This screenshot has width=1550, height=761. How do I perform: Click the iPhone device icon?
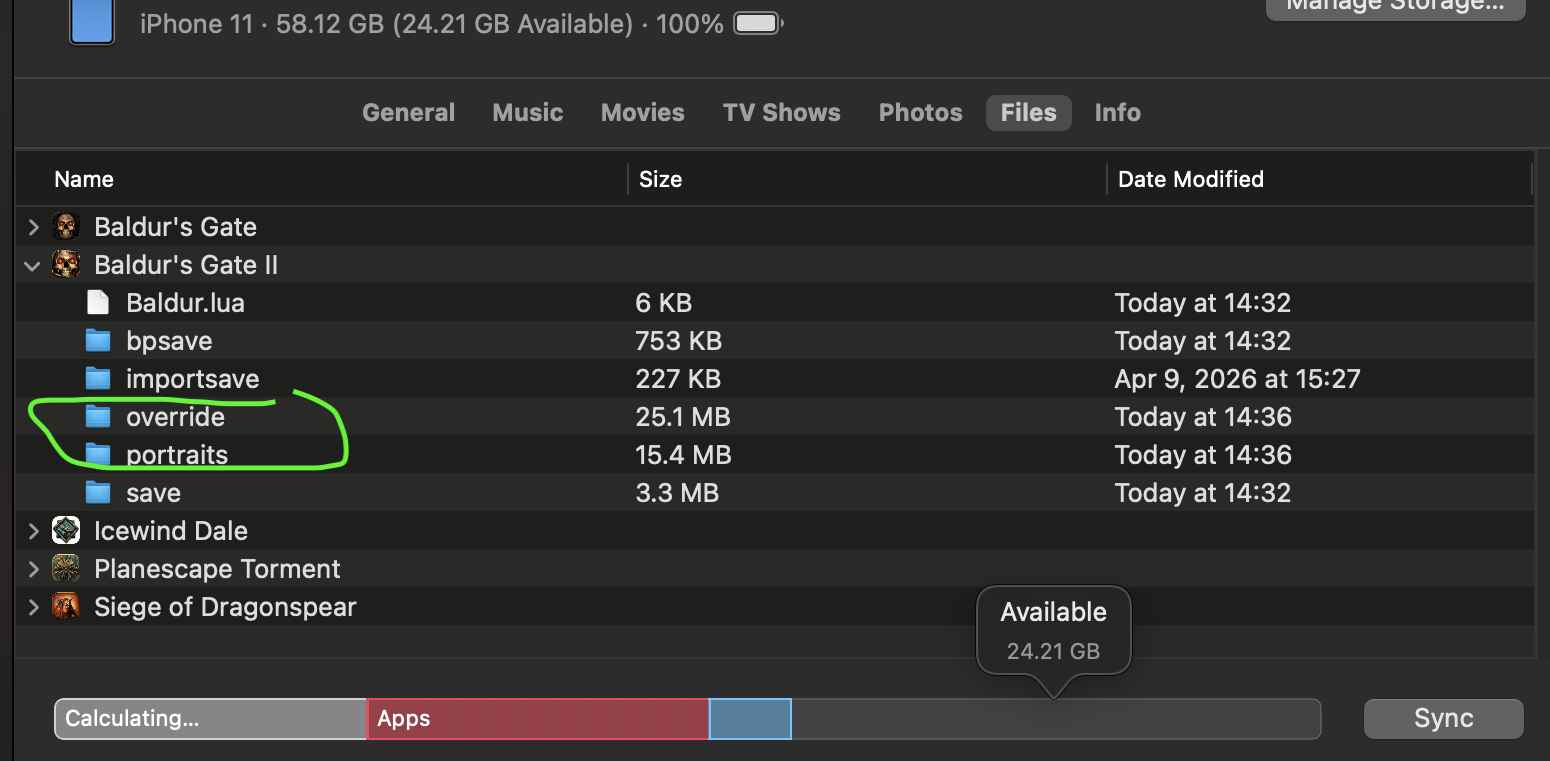(91, 22)
